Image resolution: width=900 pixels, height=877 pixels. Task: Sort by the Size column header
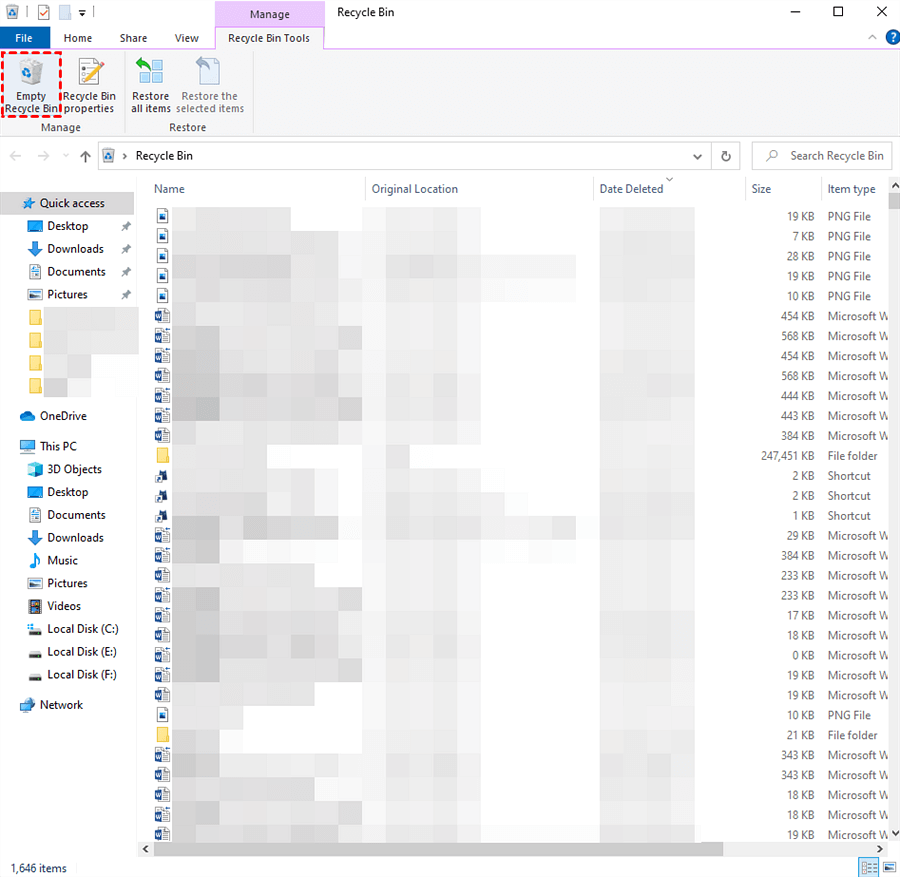click(761, 189)
